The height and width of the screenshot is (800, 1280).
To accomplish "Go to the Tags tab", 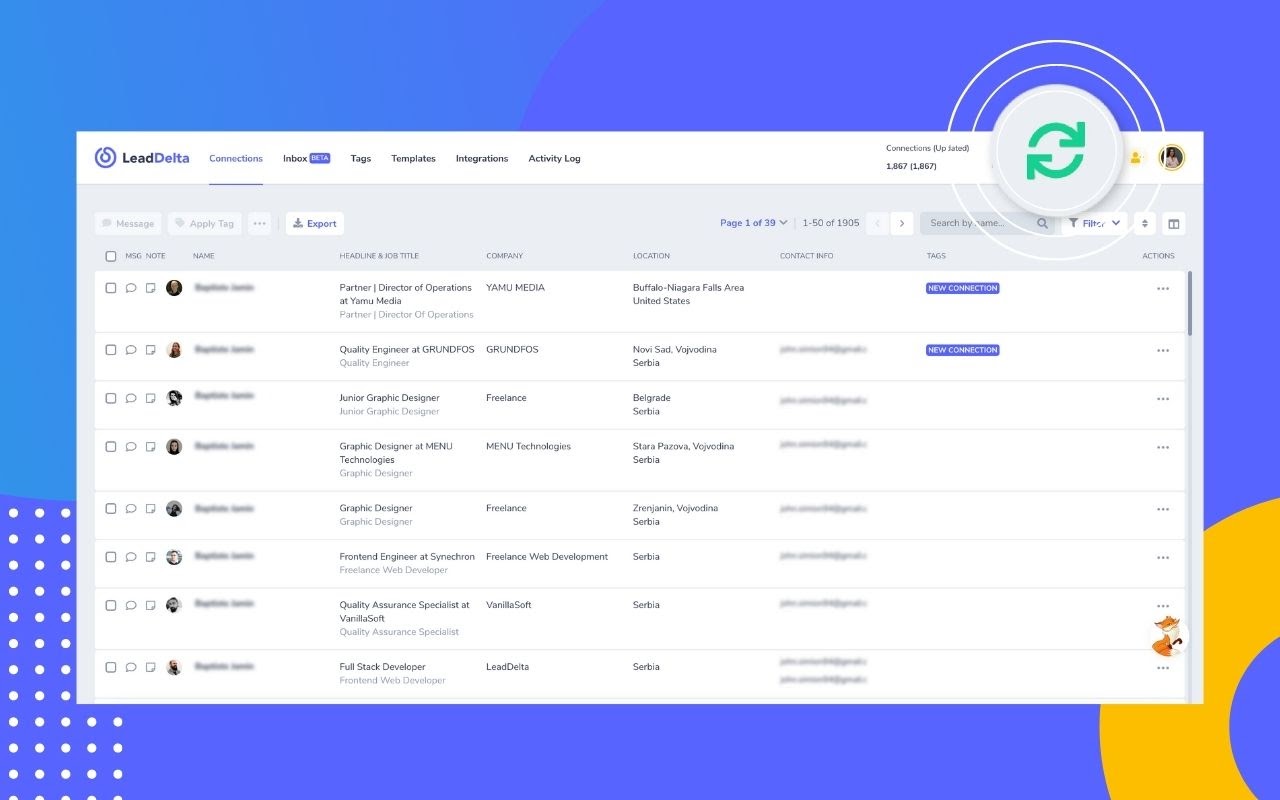I will point(361,159).
